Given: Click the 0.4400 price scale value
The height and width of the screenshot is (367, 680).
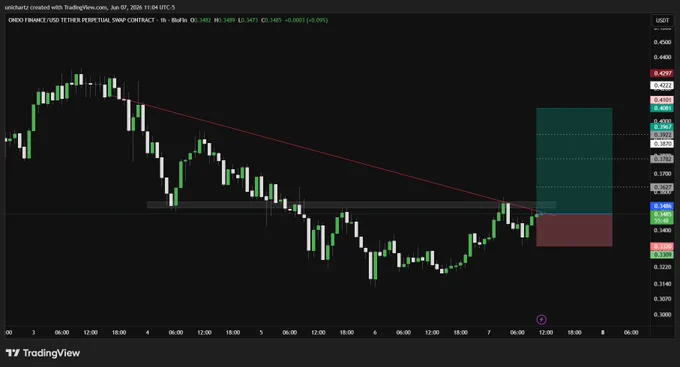Looking at the screenshot, I should click(662, 57).
